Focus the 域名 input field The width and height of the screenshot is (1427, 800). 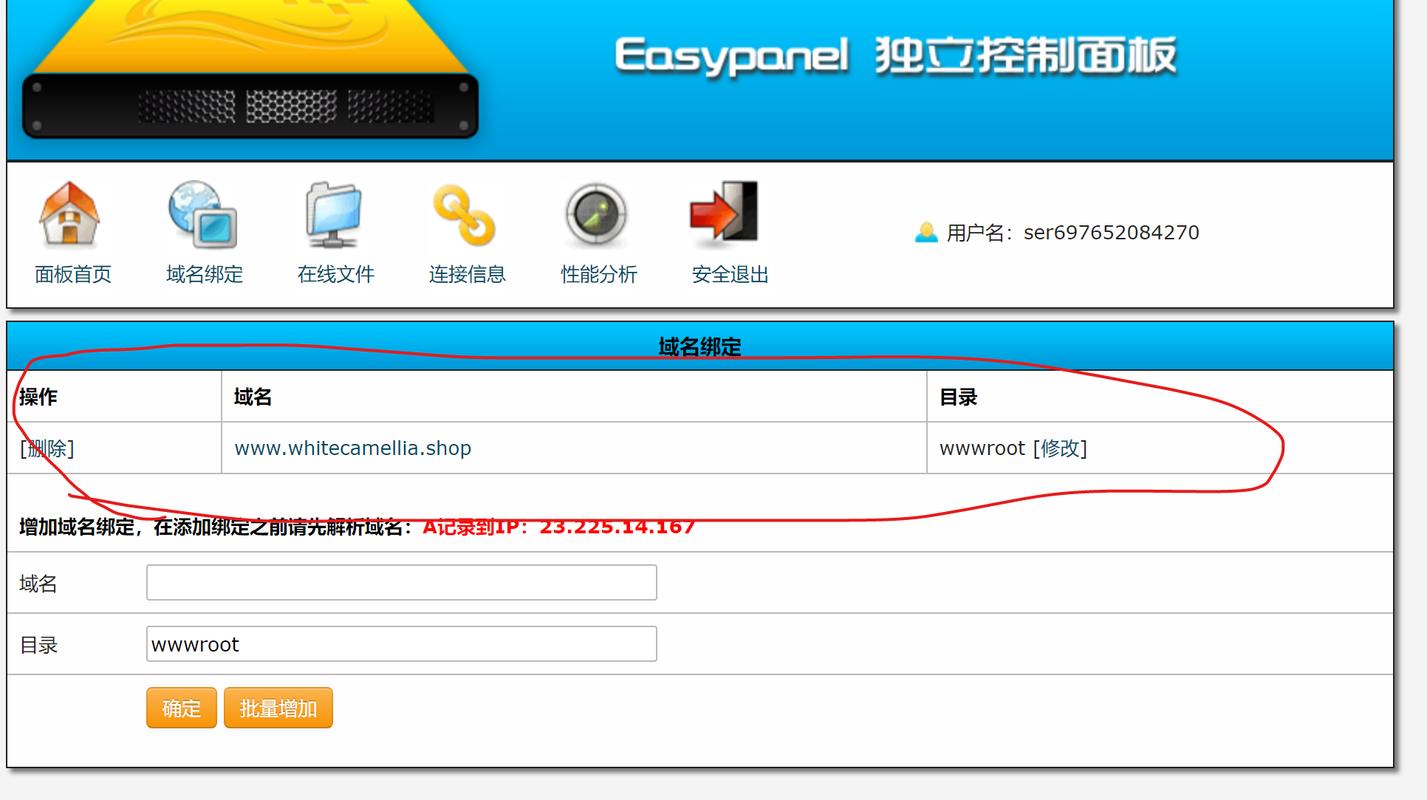point(401,583)
